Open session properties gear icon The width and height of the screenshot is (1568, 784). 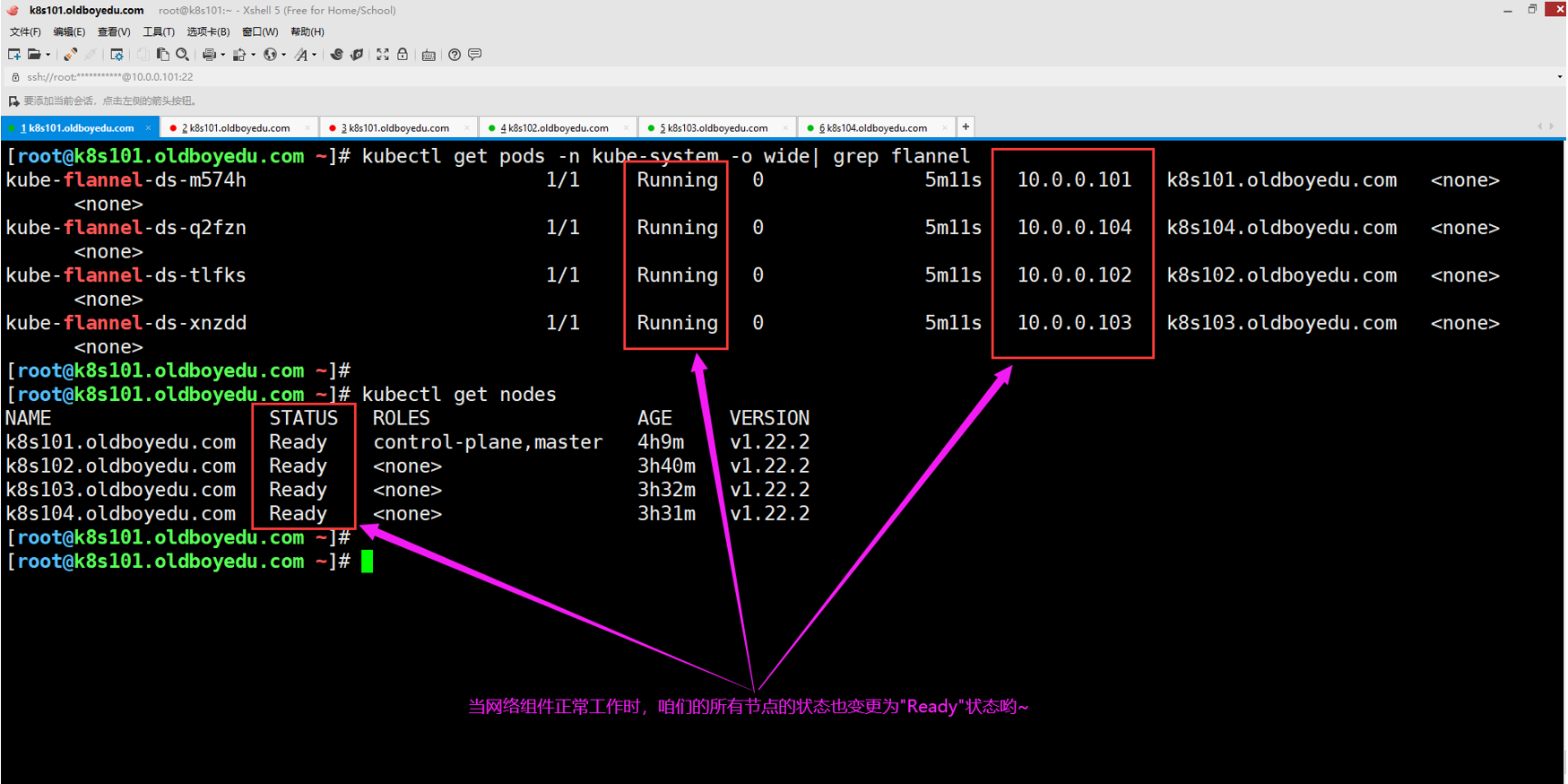[117, 55]
